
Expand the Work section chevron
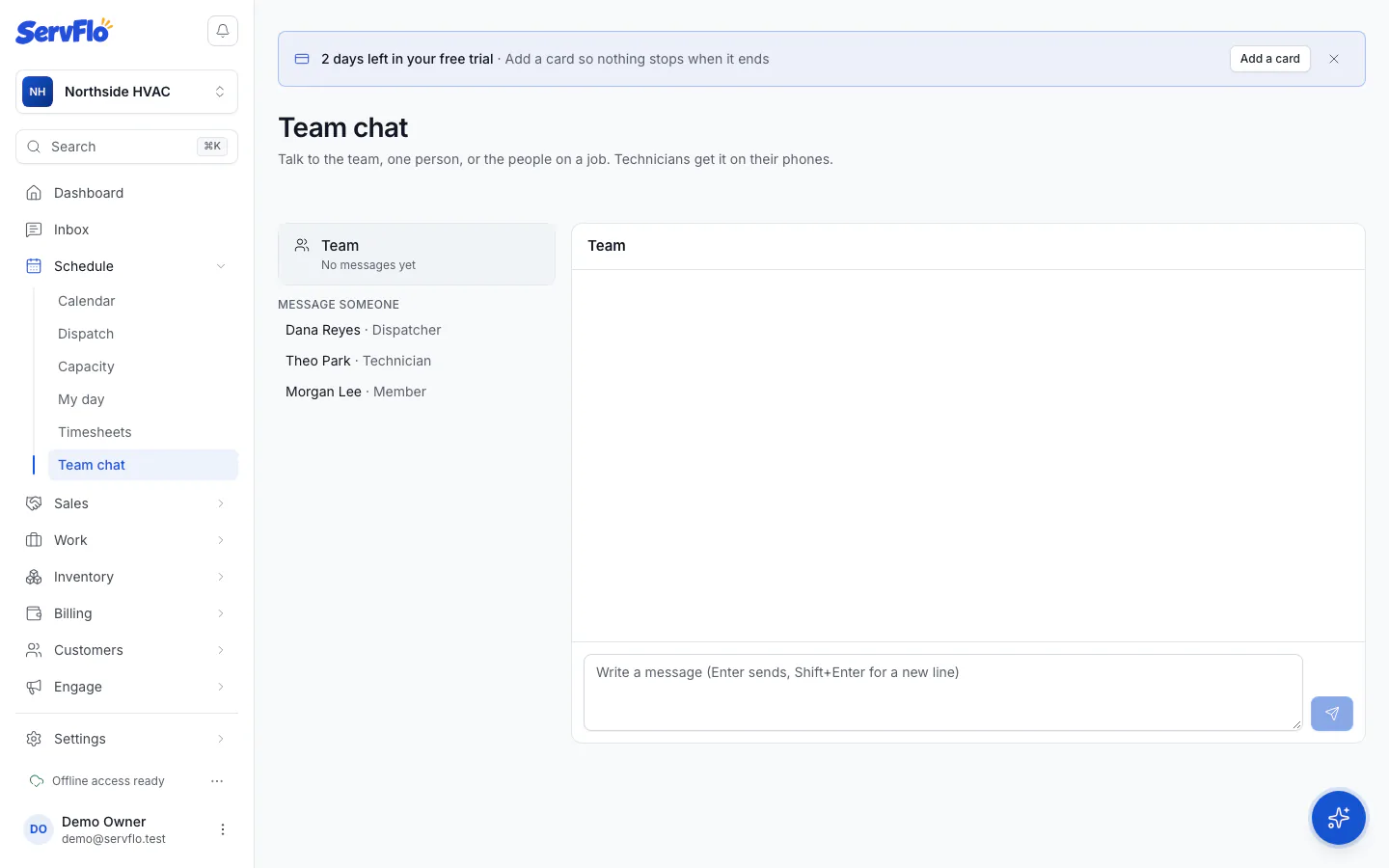pyautogui.click(x=221, y=540)
